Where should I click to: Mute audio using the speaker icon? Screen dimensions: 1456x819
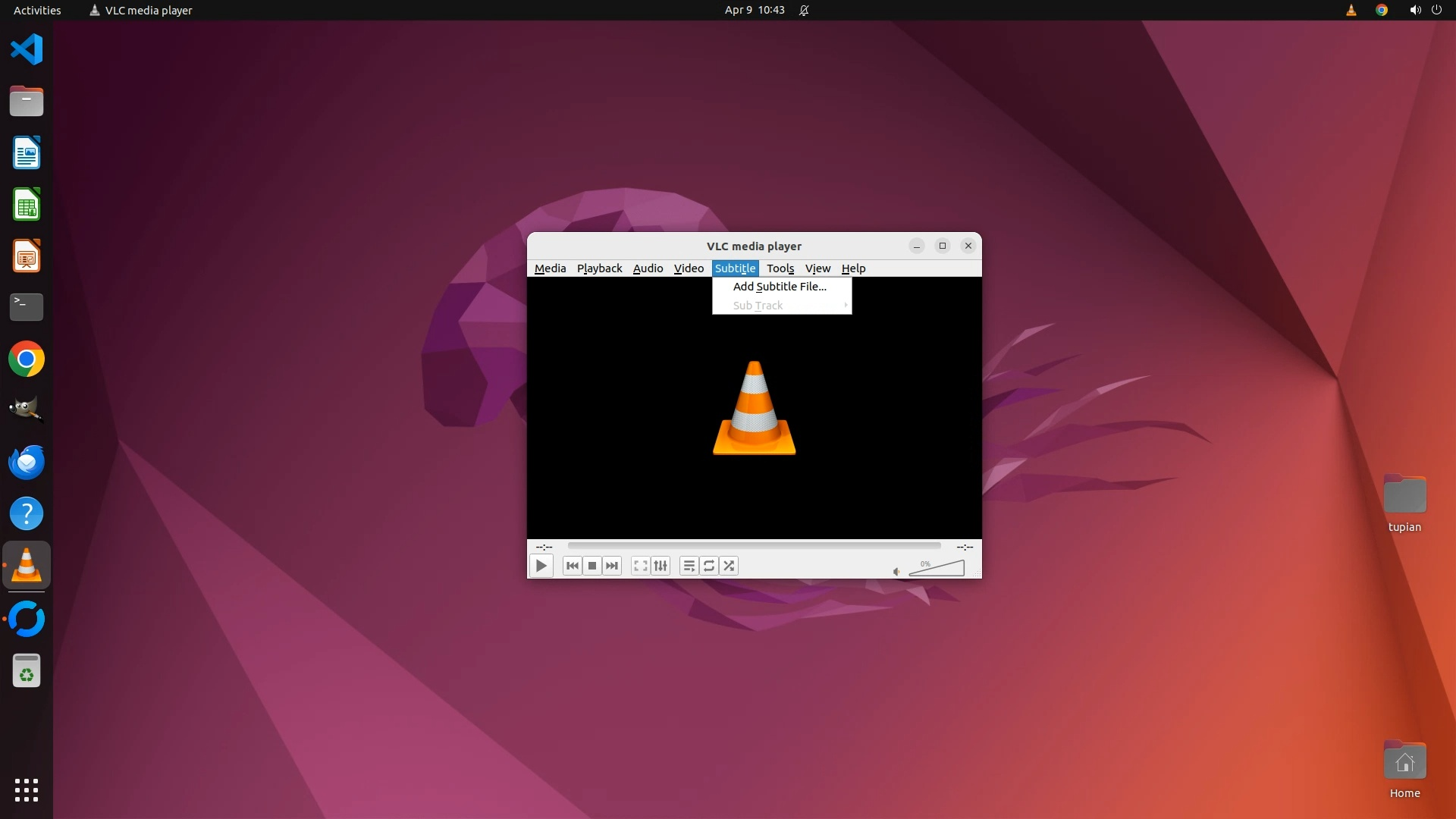[896, 572]
